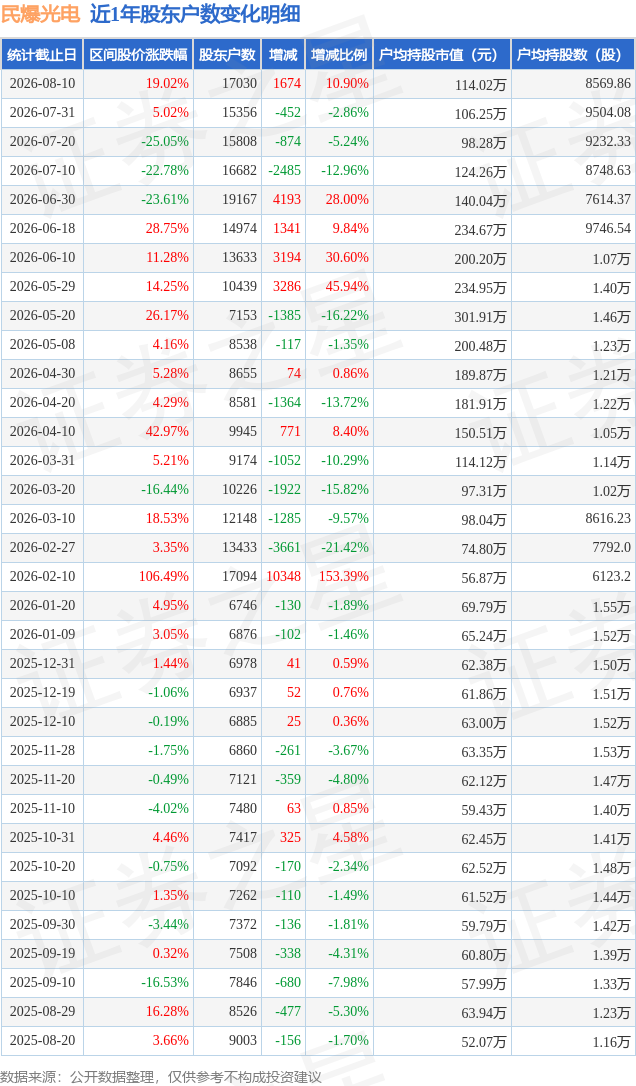Select the 2026-02-10 row date
636x1086 pixels.
[x=42, y=576]
